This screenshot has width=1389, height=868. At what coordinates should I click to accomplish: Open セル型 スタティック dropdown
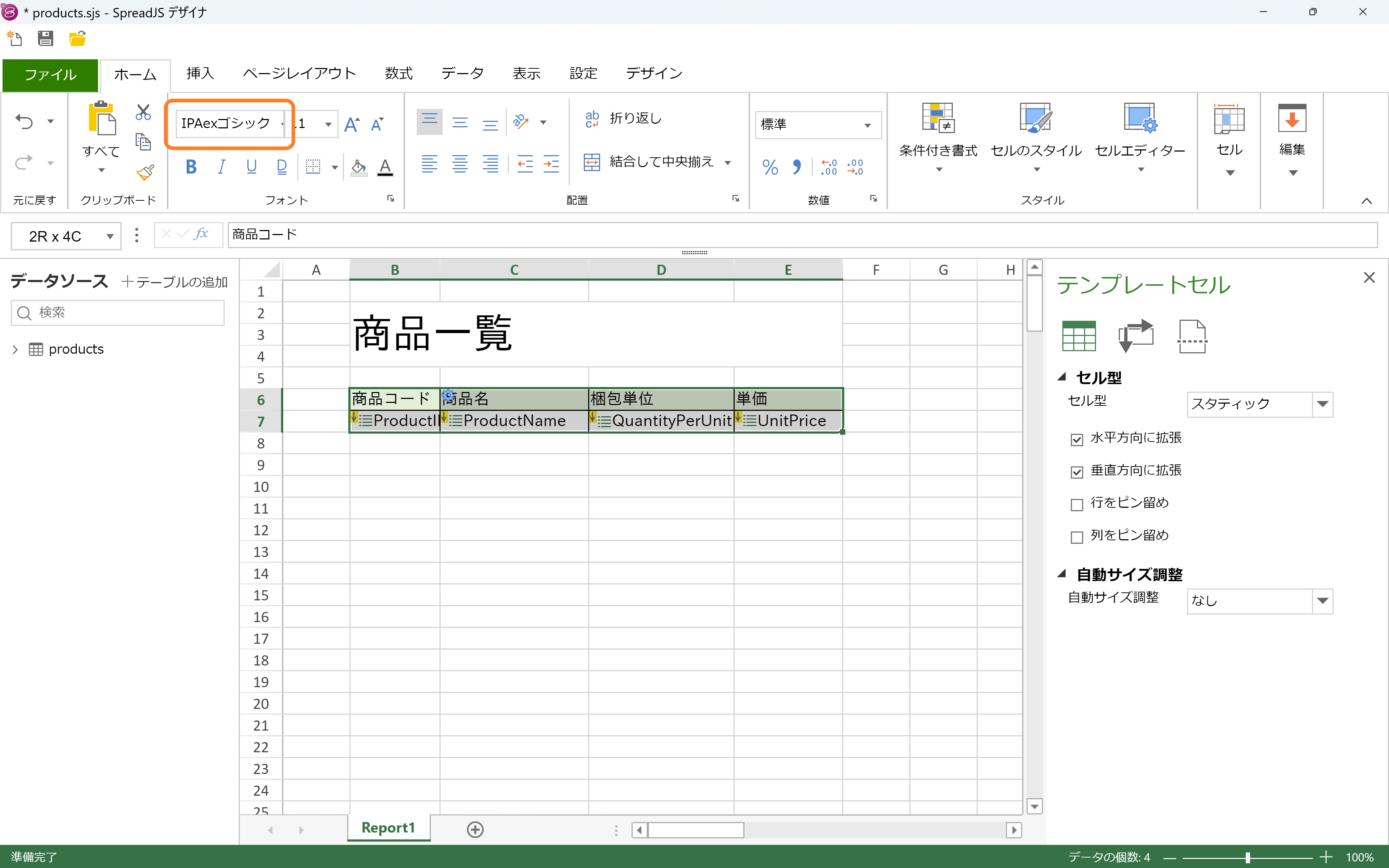1322,404
